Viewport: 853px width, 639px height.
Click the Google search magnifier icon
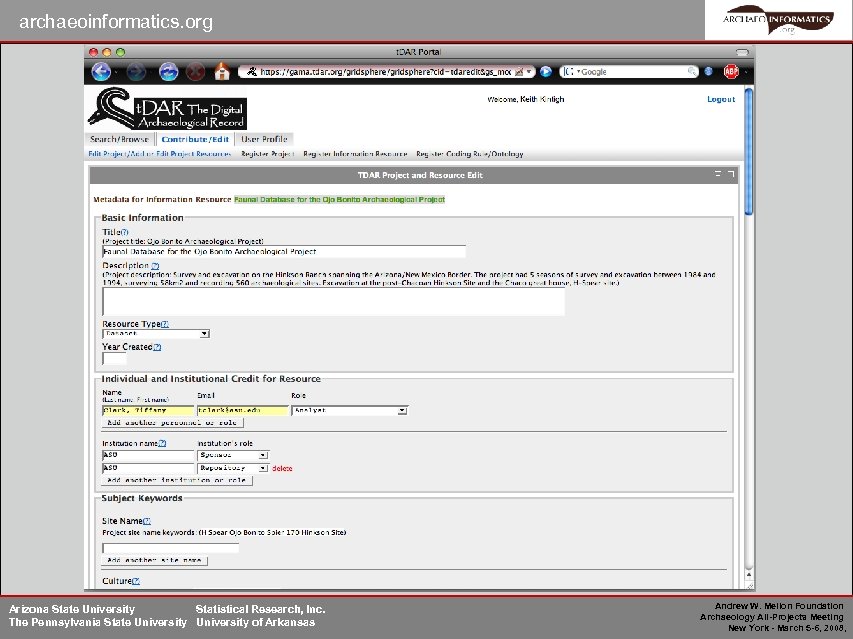click(x=692, y=71)
